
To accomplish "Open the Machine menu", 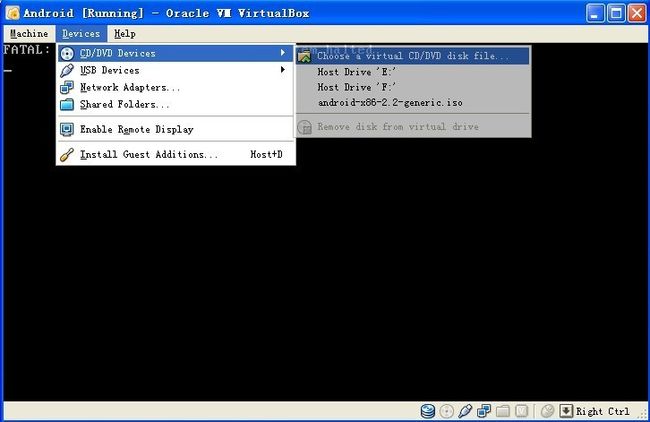I will (29, 34).
